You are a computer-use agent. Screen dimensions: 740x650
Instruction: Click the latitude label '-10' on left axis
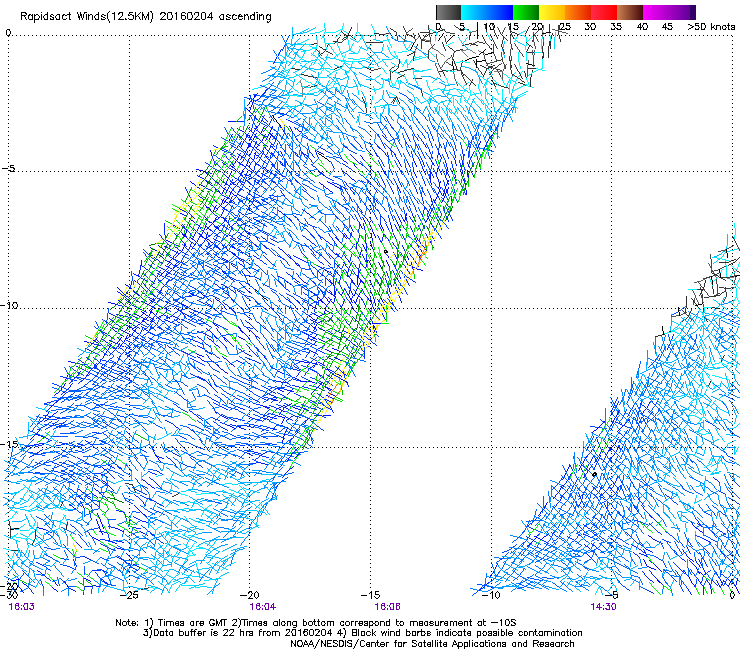tap(9, 305)
